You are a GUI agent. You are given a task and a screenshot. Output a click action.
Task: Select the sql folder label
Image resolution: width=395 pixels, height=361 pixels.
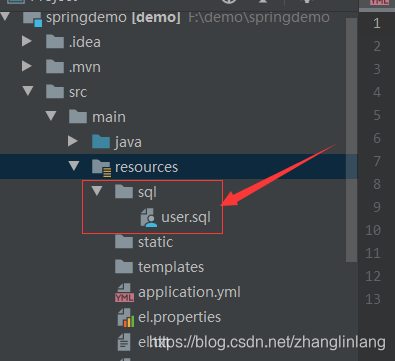(147, 192)
